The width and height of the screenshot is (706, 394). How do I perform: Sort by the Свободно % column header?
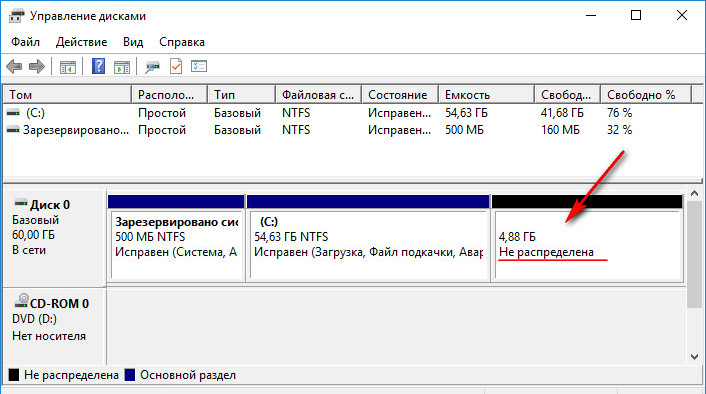(646, 95)
